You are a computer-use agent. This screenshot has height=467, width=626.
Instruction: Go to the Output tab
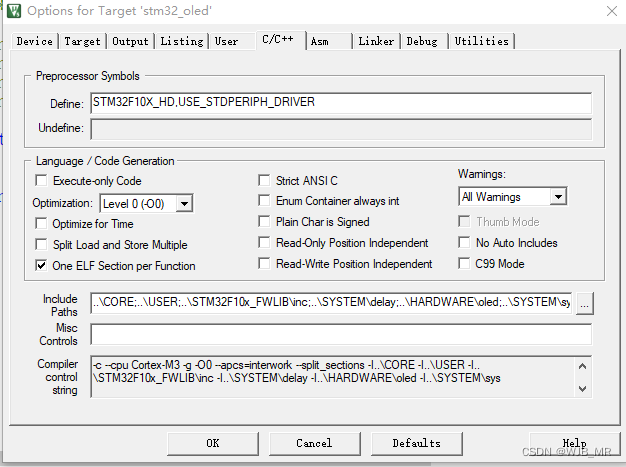(x=130, y=41)
